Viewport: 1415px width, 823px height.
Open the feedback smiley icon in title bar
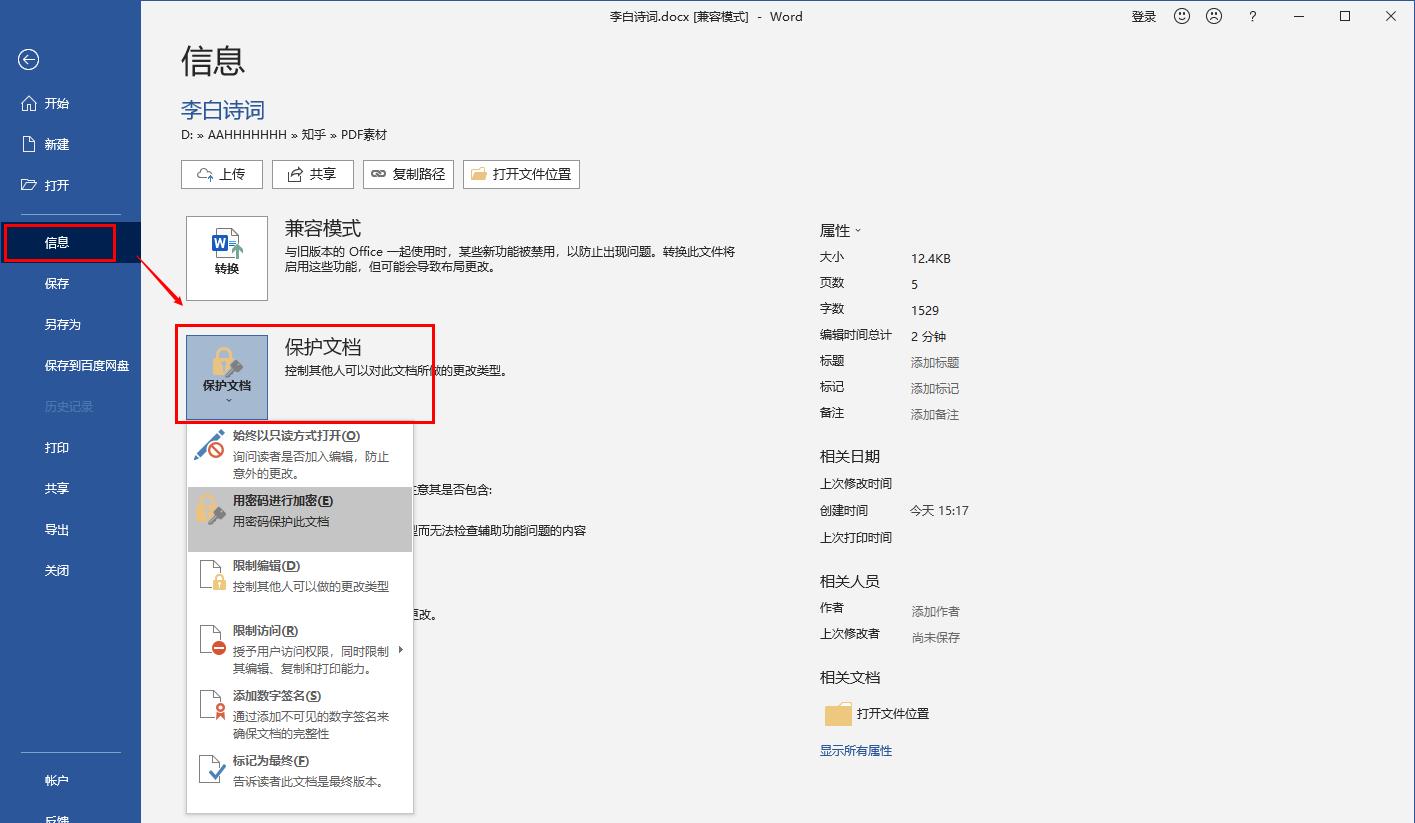click(1182, 16)
